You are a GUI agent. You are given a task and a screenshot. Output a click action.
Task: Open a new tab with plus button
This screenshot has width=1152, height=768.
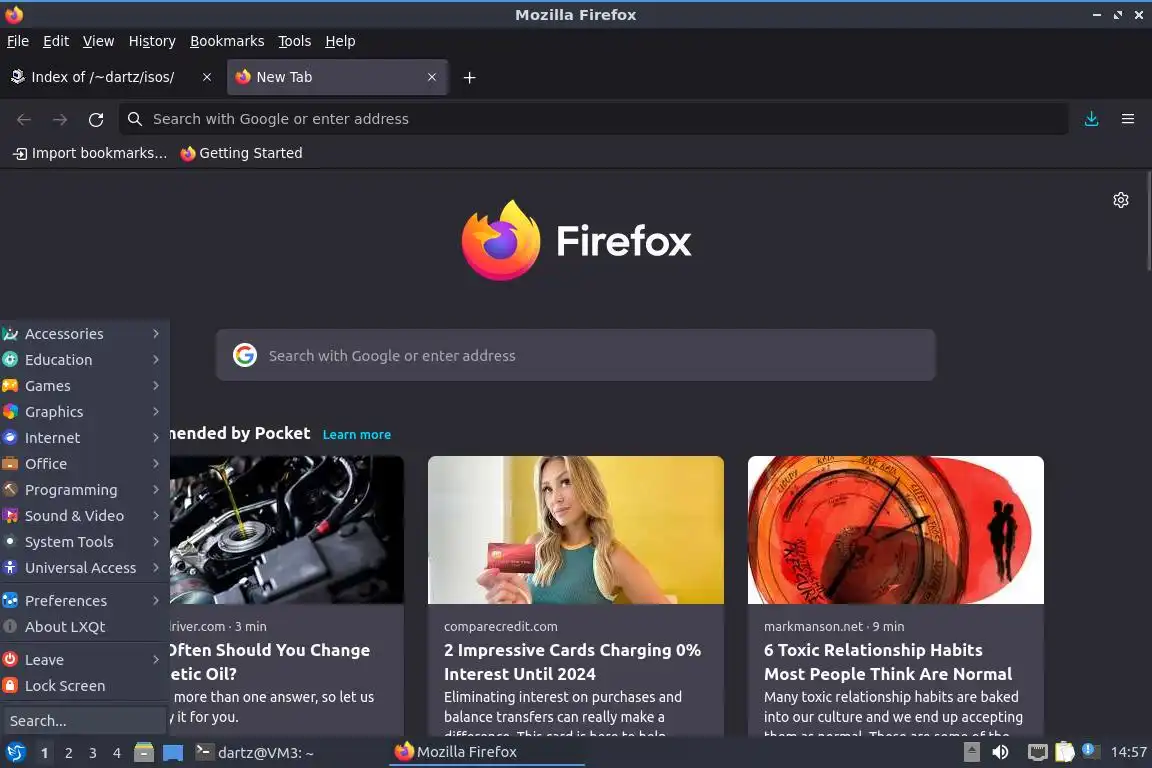point(469,77)
